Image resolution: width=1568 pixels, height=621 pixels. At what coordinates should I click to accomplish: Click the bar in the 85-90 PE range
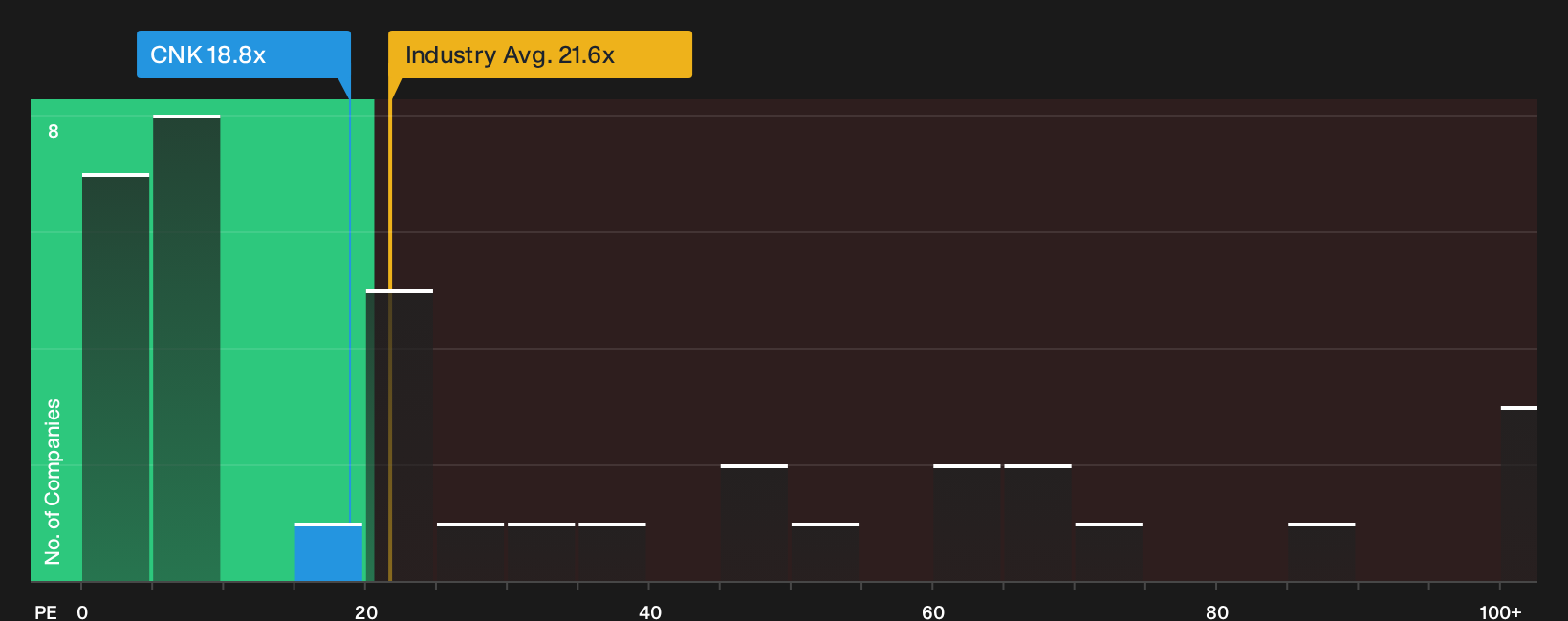(1321, 552)
